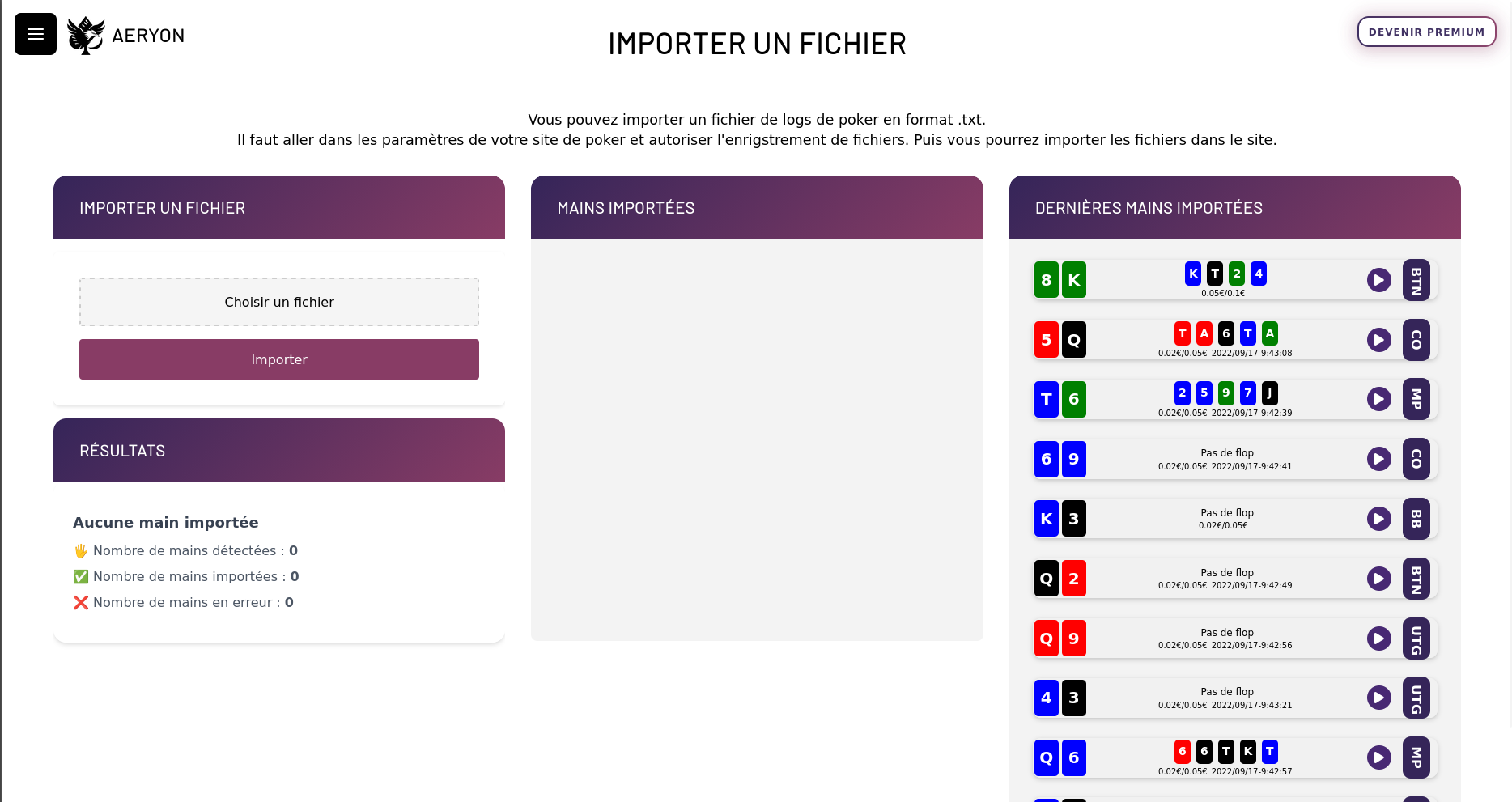Click the Choisir un fichier file picker
Screen dimensions: 1512x802
coord(278,302)
